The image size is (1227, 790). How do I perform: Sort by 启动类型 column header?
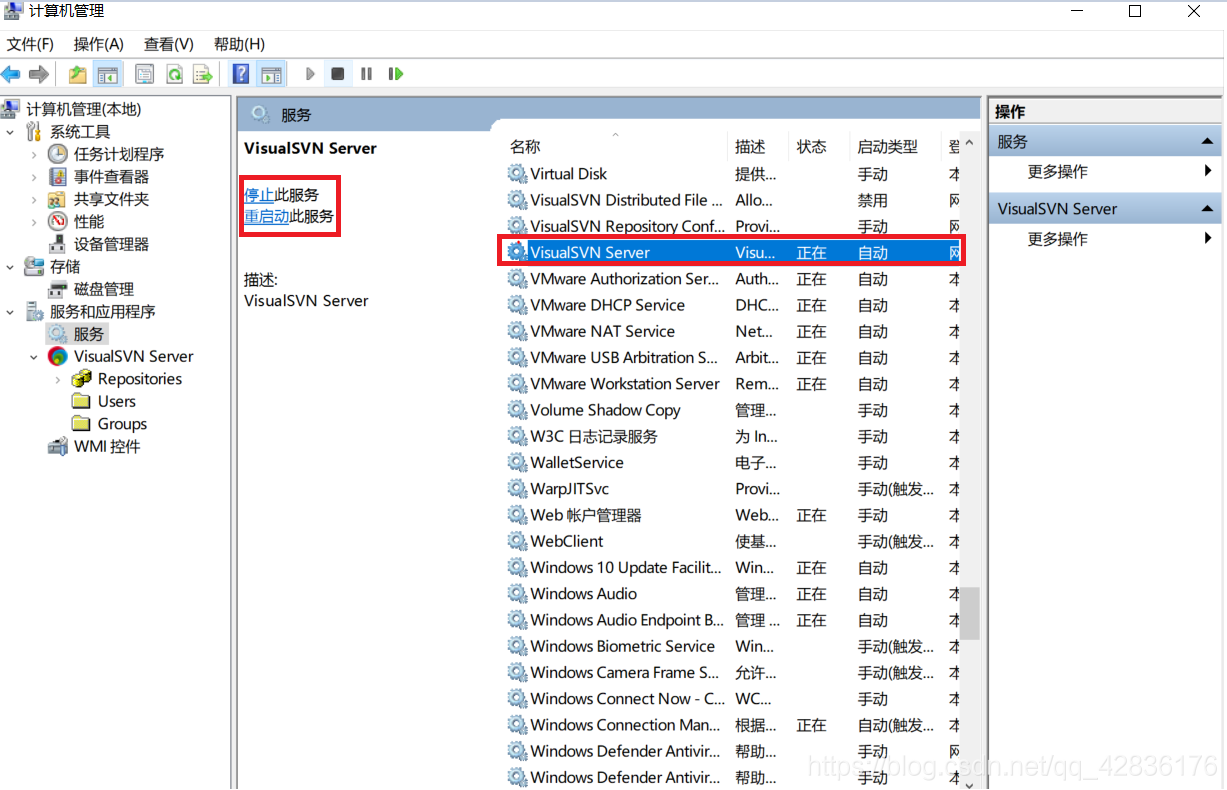[887, 147]
